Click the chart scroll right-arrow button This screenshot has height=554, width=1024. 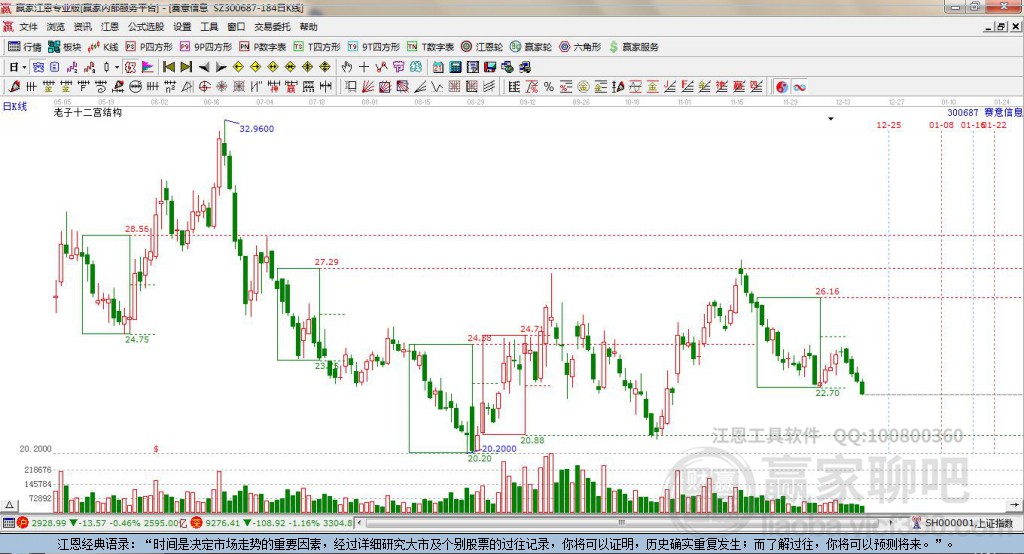point(1014,505)
